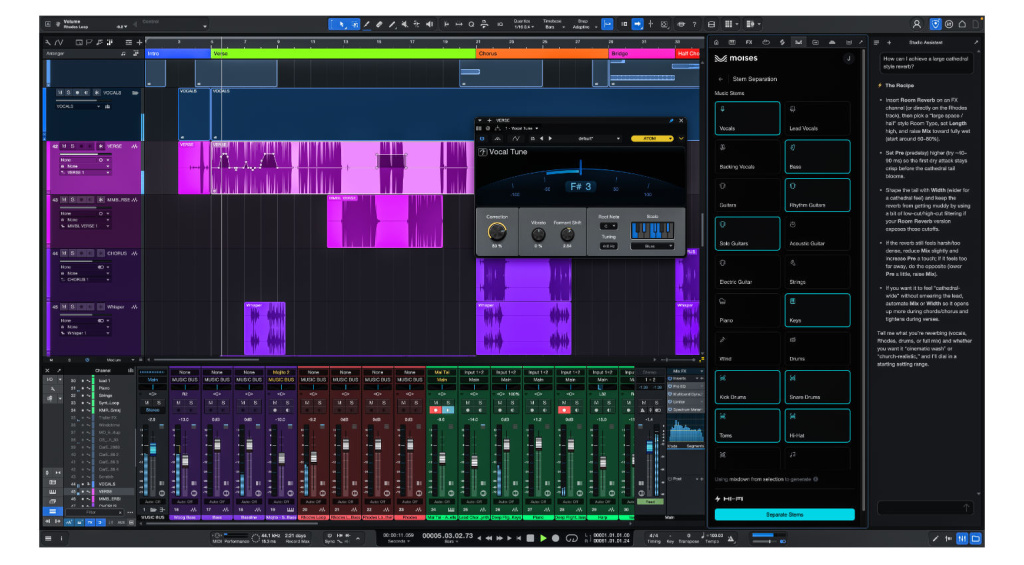Open the Home icon in top right
This screenshot has width=1024, height=565.
(x=962, y=24)
